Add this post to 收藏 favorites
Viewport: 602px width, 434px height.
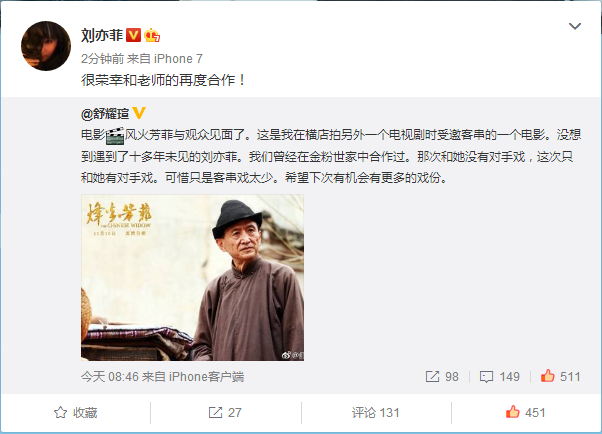click(x=76, y=412)
